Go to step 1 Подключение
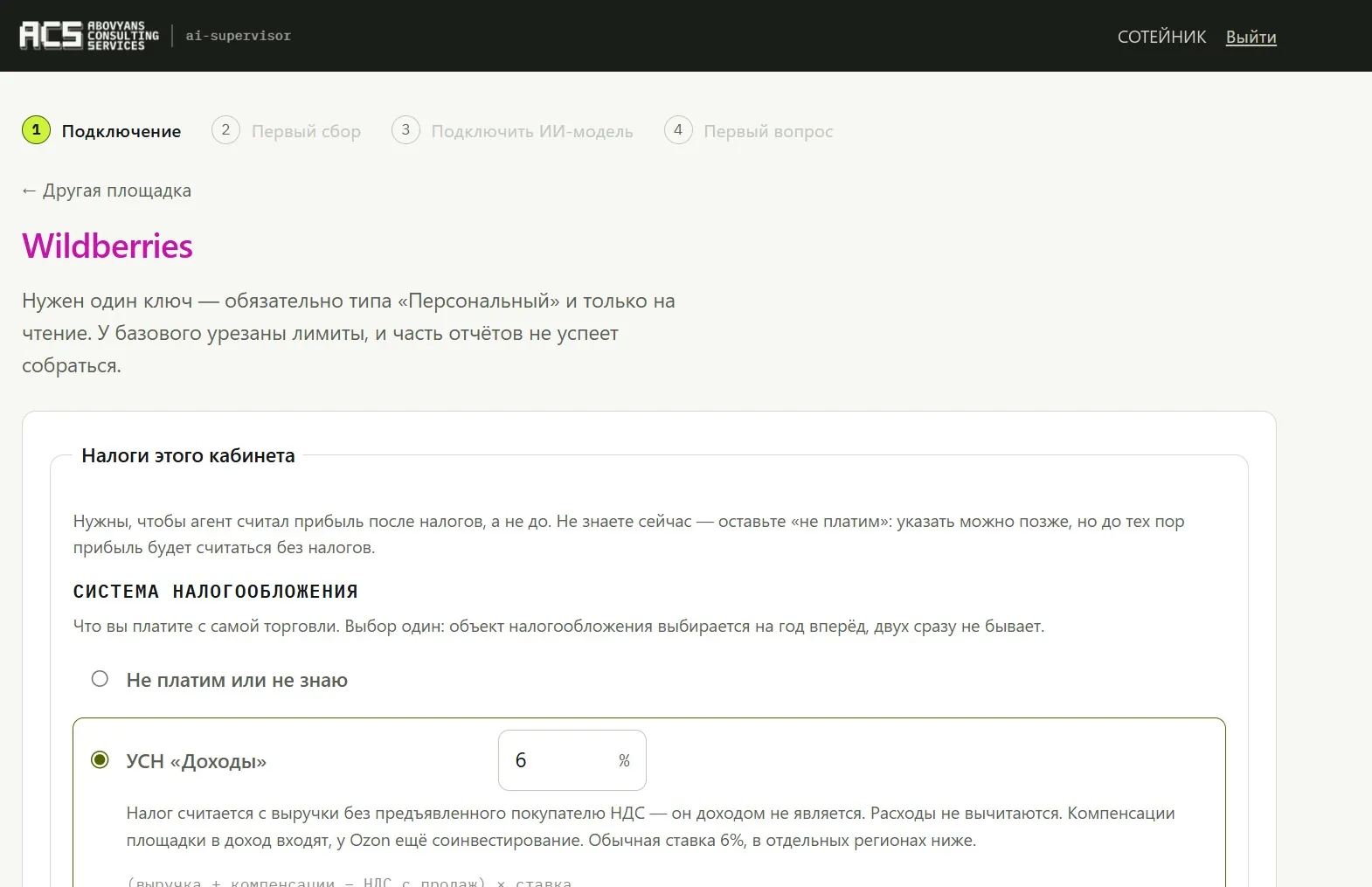This screenshot has width=1372, height=887. [101, 131]
